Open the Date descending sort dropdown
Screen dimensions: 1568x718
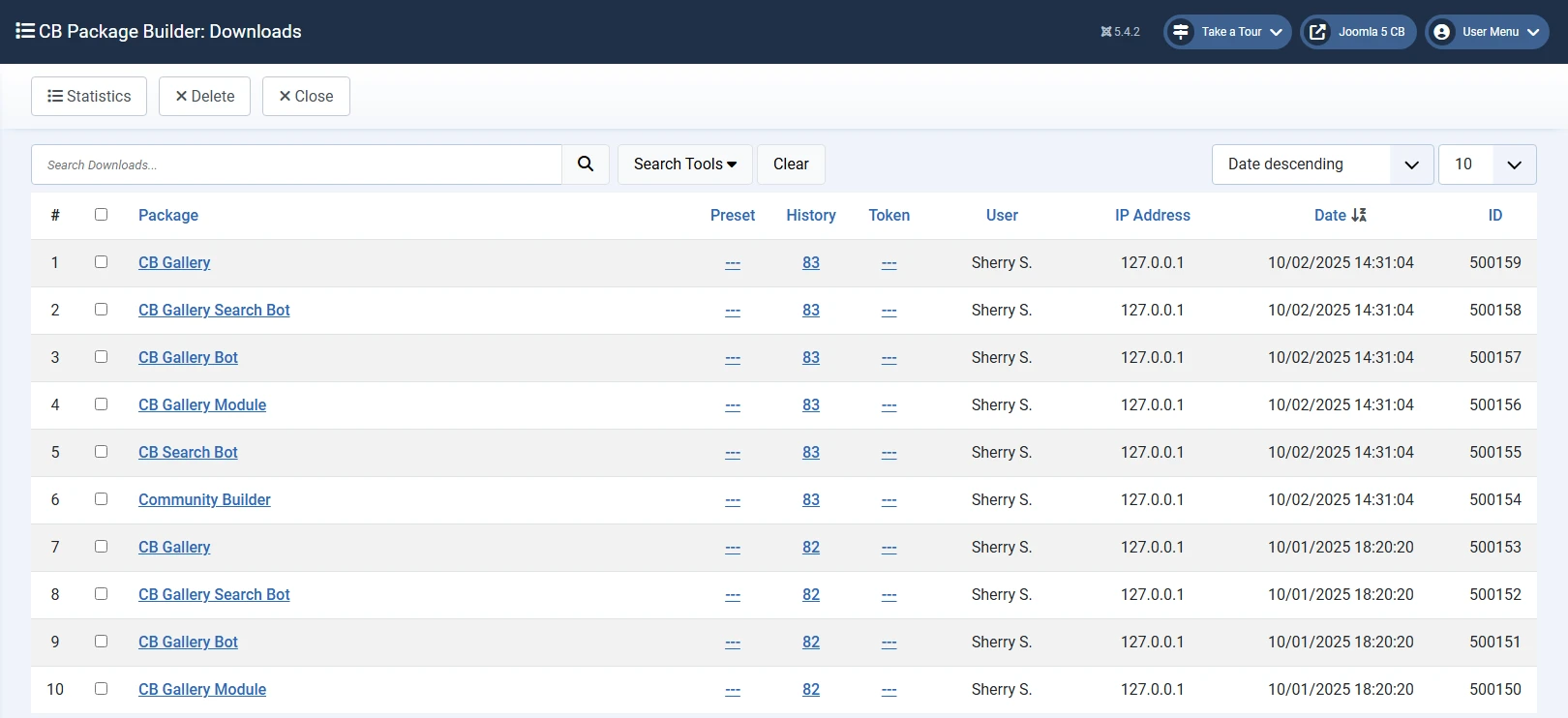pos(1322,165)
